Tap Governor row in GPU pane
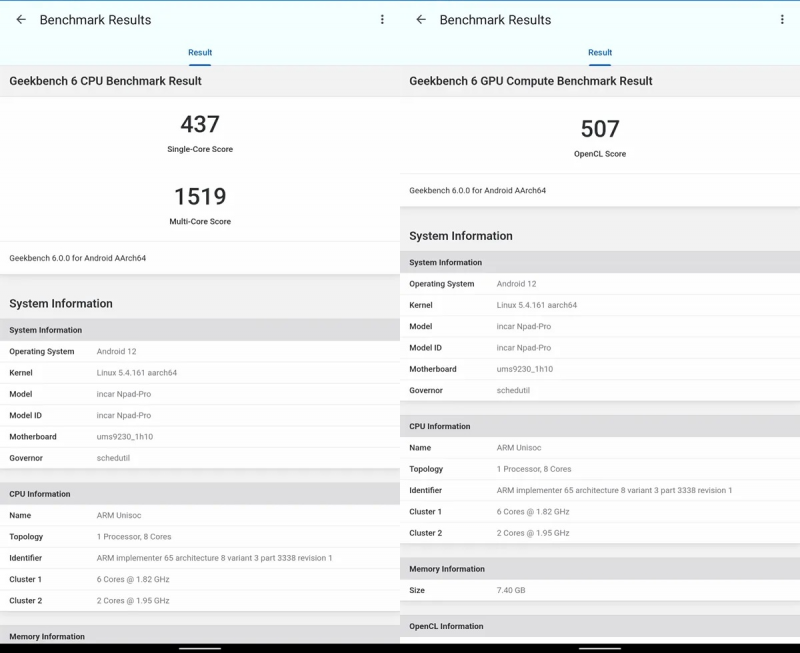The image size is (800, 653). (x=600, y=390)
